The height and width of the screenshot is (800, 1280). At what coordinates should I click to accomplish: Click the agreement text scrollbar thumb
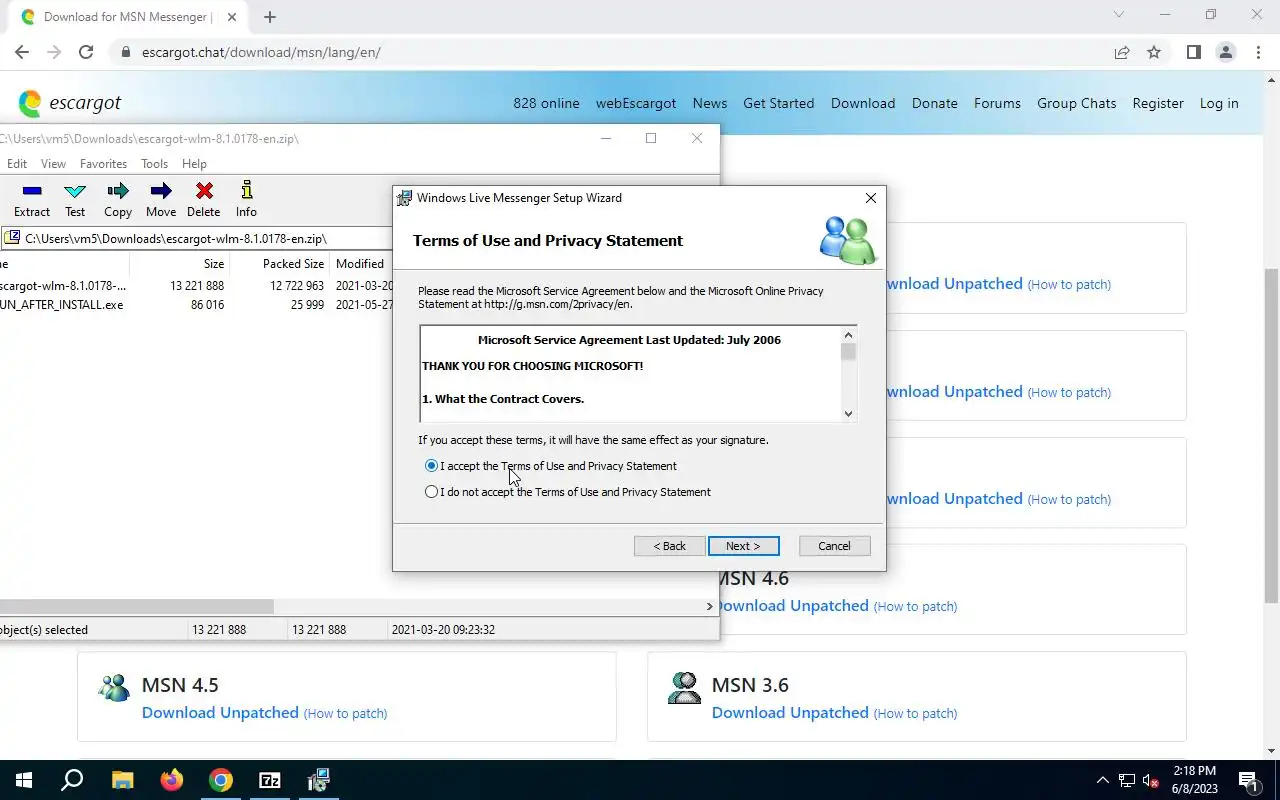848,352
